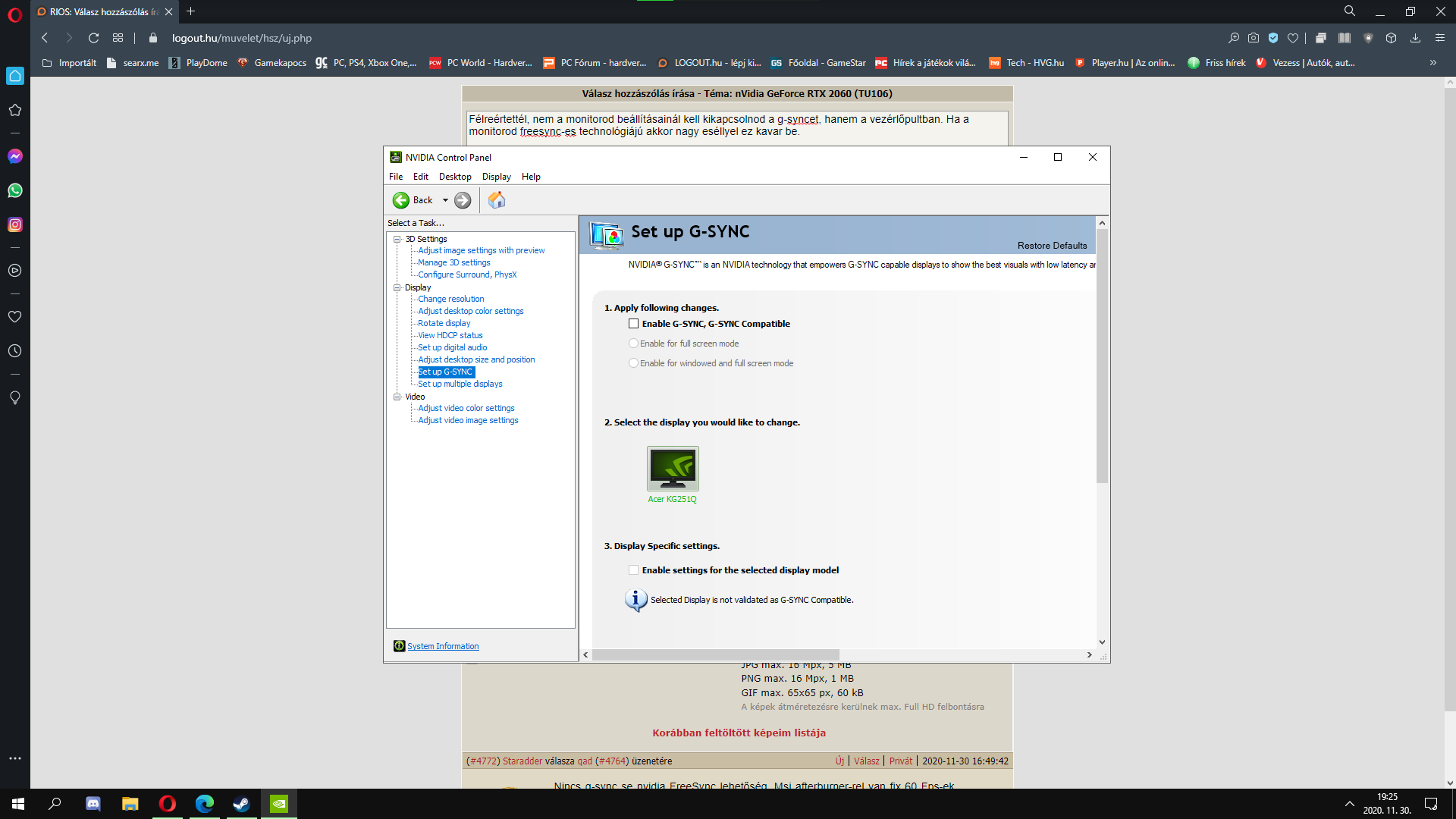Open Opera sidebar Player icon
The height and width of the screenshot is (819, 1456).
pos(15,271)
